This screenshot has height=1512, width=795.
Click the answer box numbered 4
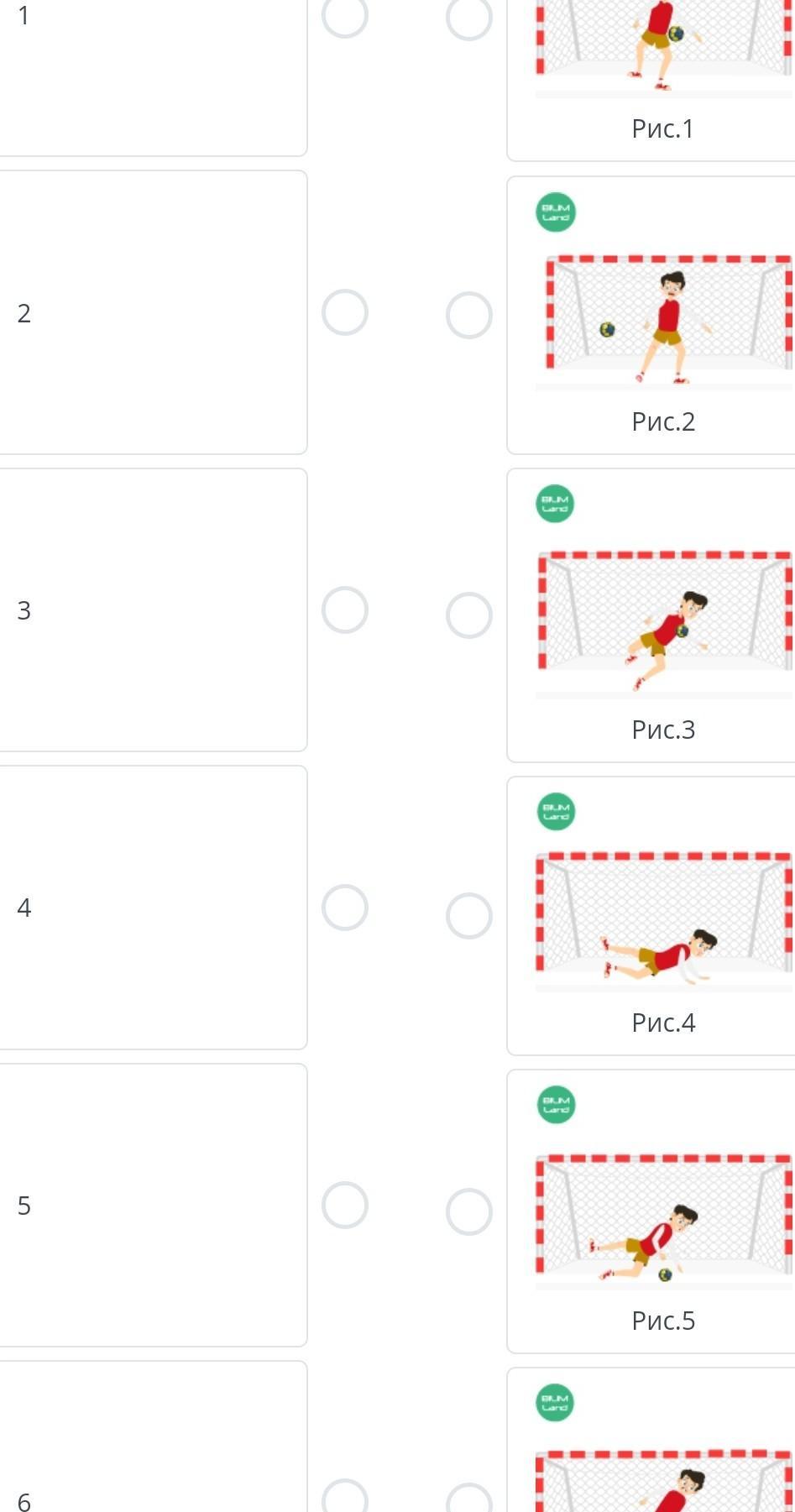(x=151, y=908)
